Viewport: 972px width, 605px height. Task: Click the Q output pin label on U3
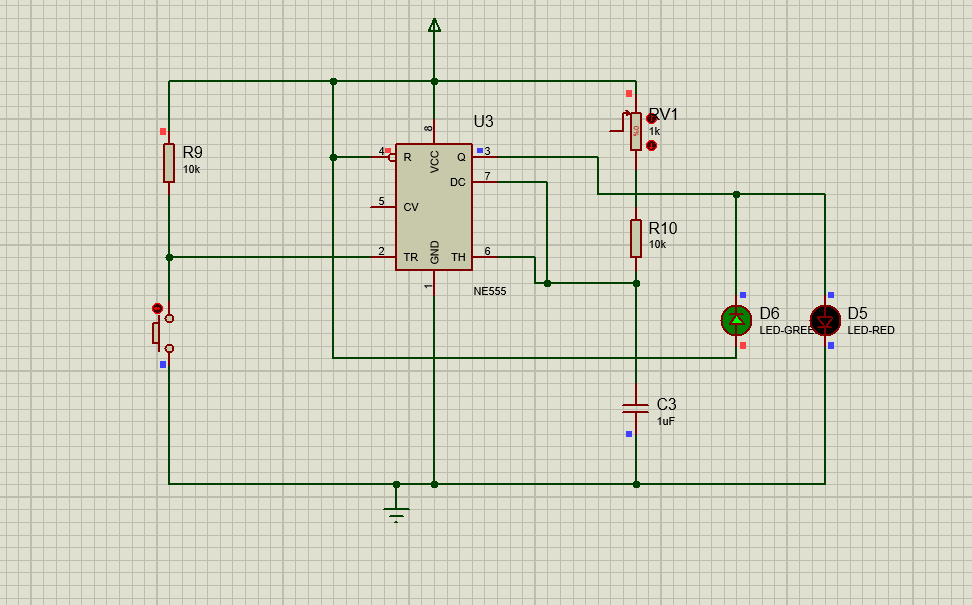(x=461, y=157)
